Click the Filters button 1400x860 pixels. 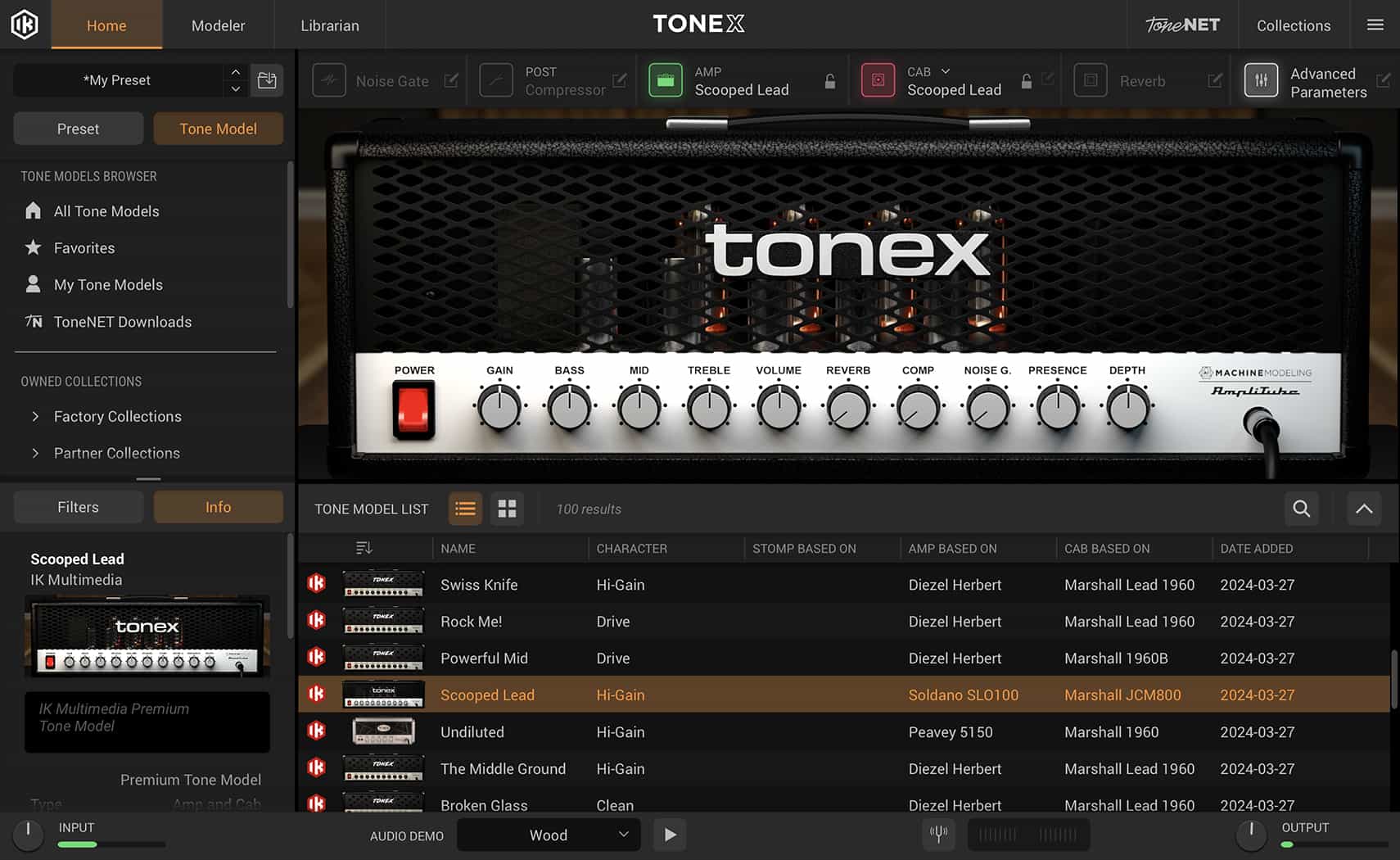[x=78, y=506]
